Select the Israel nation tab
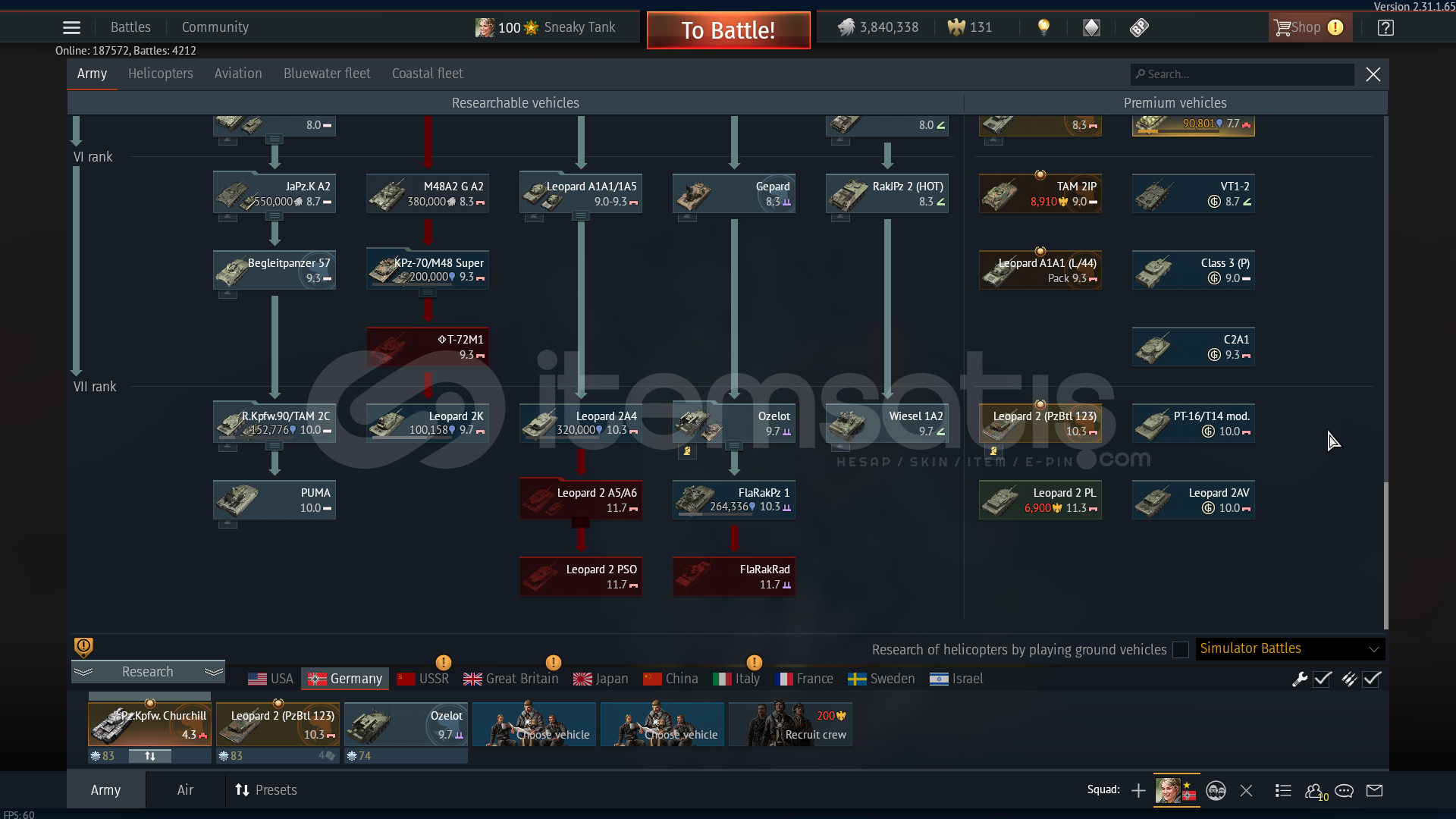 pyautogui.click(x=956, y=679)
